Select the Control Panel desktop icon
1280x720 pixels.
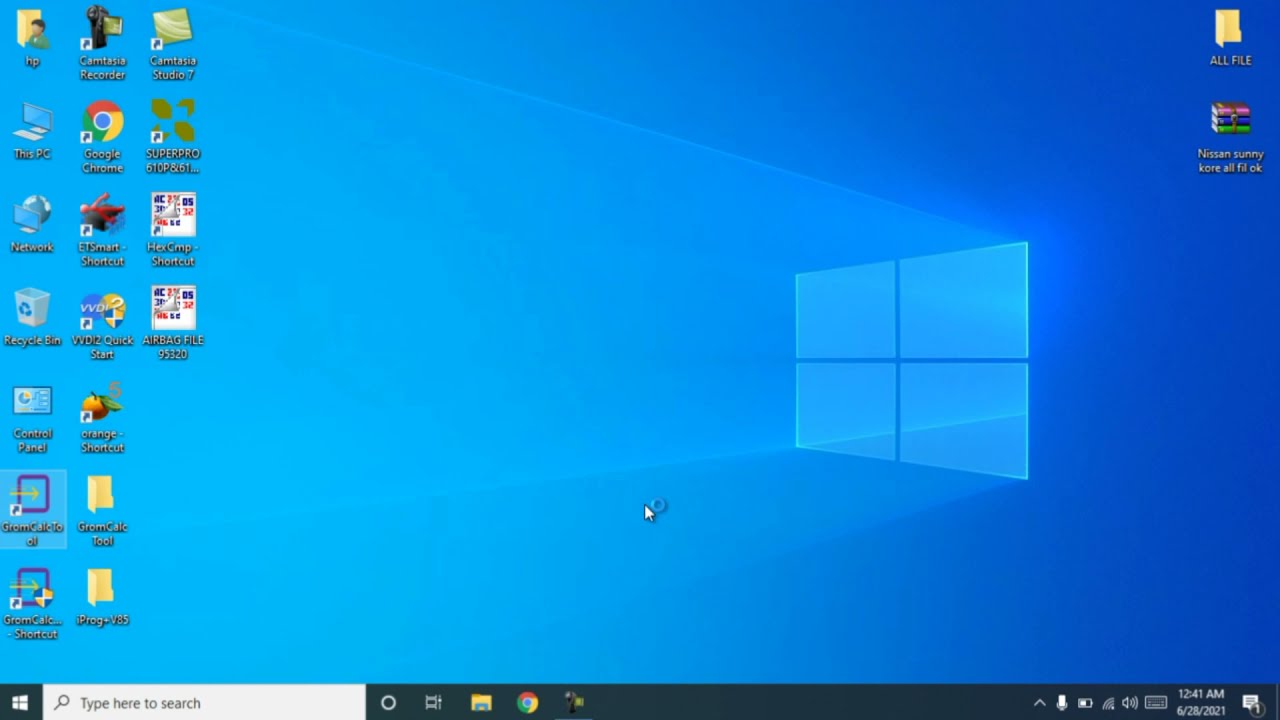pos(32,418)
